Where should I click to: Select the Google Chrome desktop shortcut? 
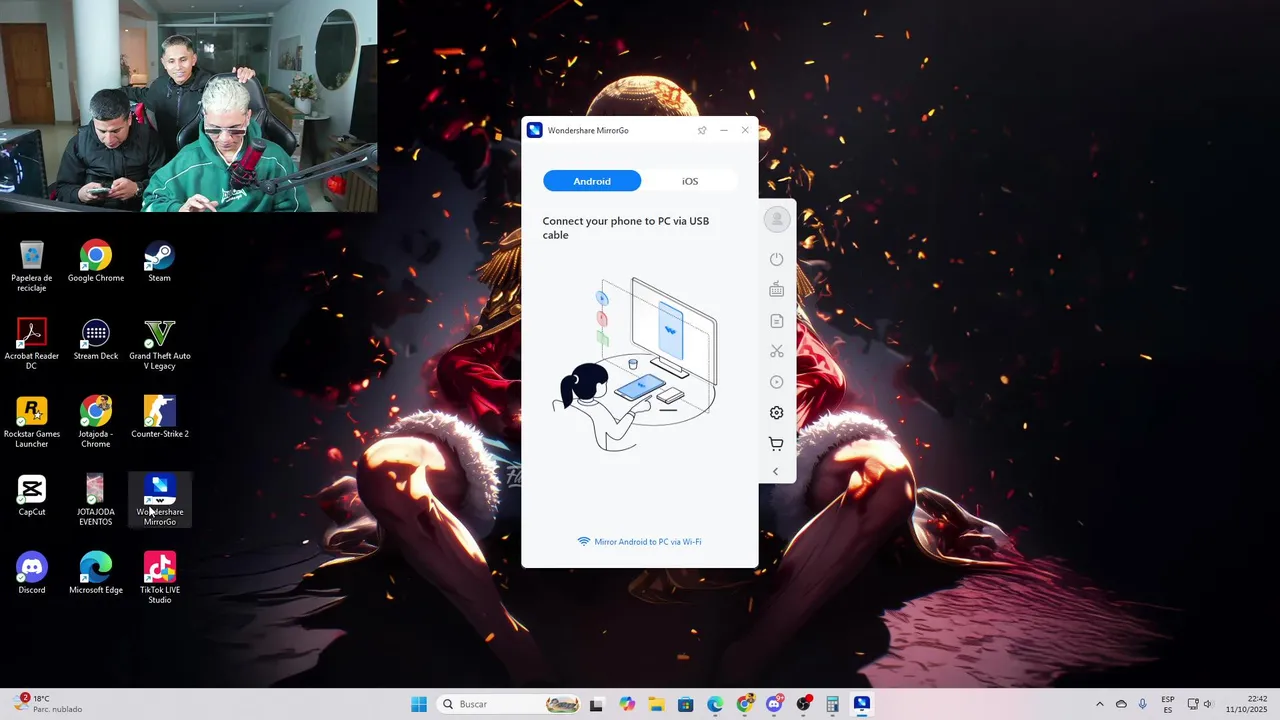(x=96, y=261)
